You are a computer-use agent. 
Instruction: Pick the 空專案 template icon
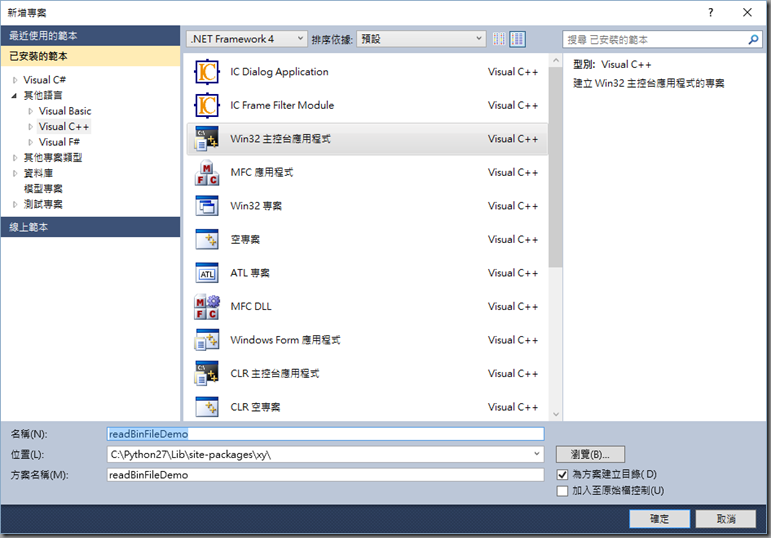[207, 239]
